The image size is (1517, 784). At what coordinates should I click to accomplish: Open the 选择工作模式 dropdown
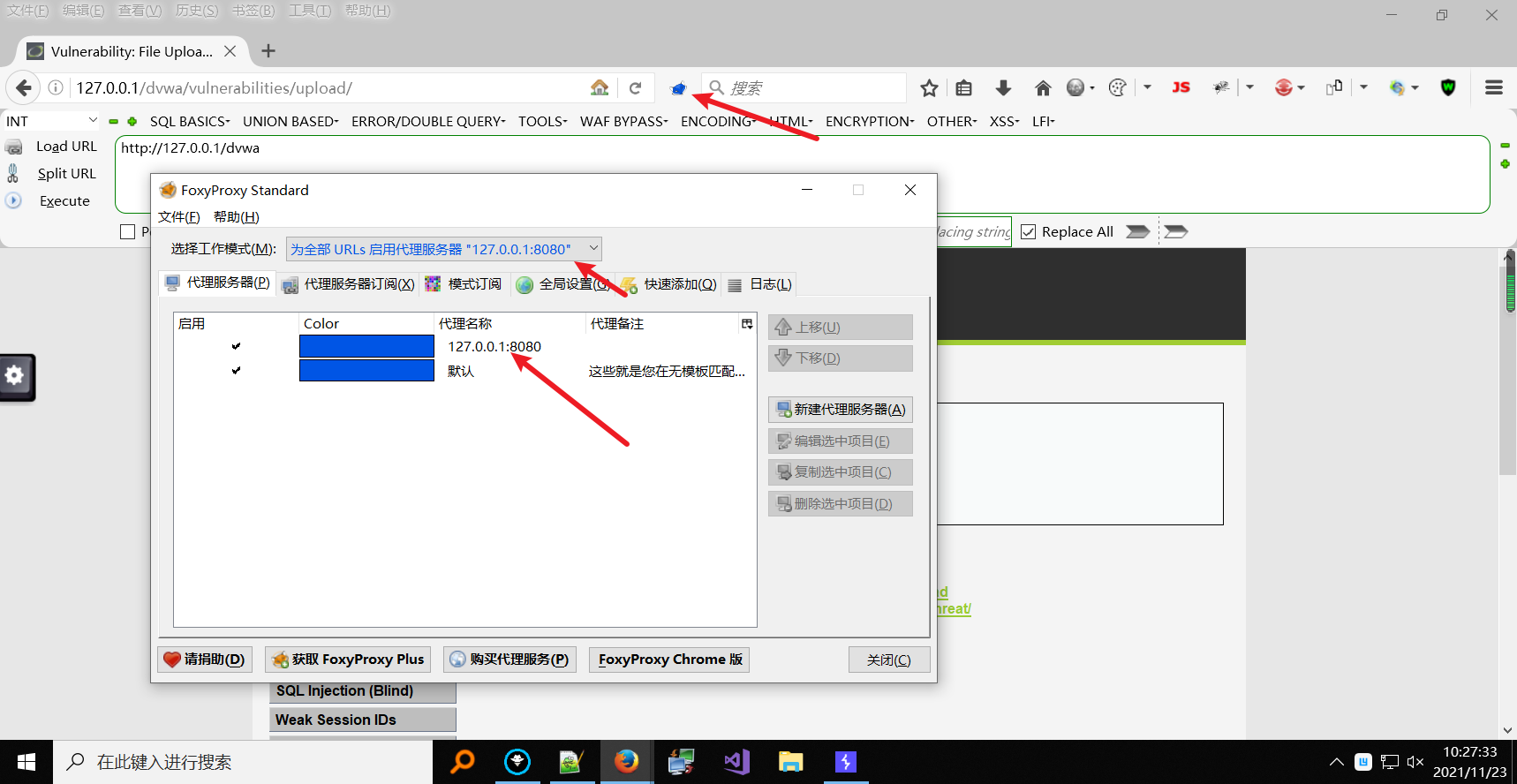pos(444,249)
